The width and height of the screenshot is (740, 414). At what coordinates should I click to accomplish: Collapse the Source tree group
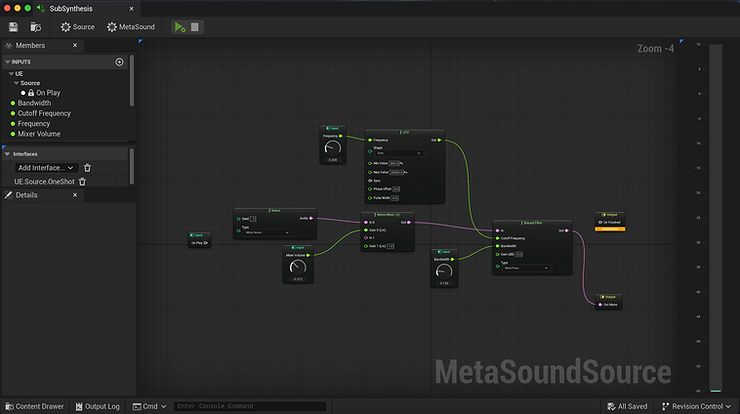(17, 83)
